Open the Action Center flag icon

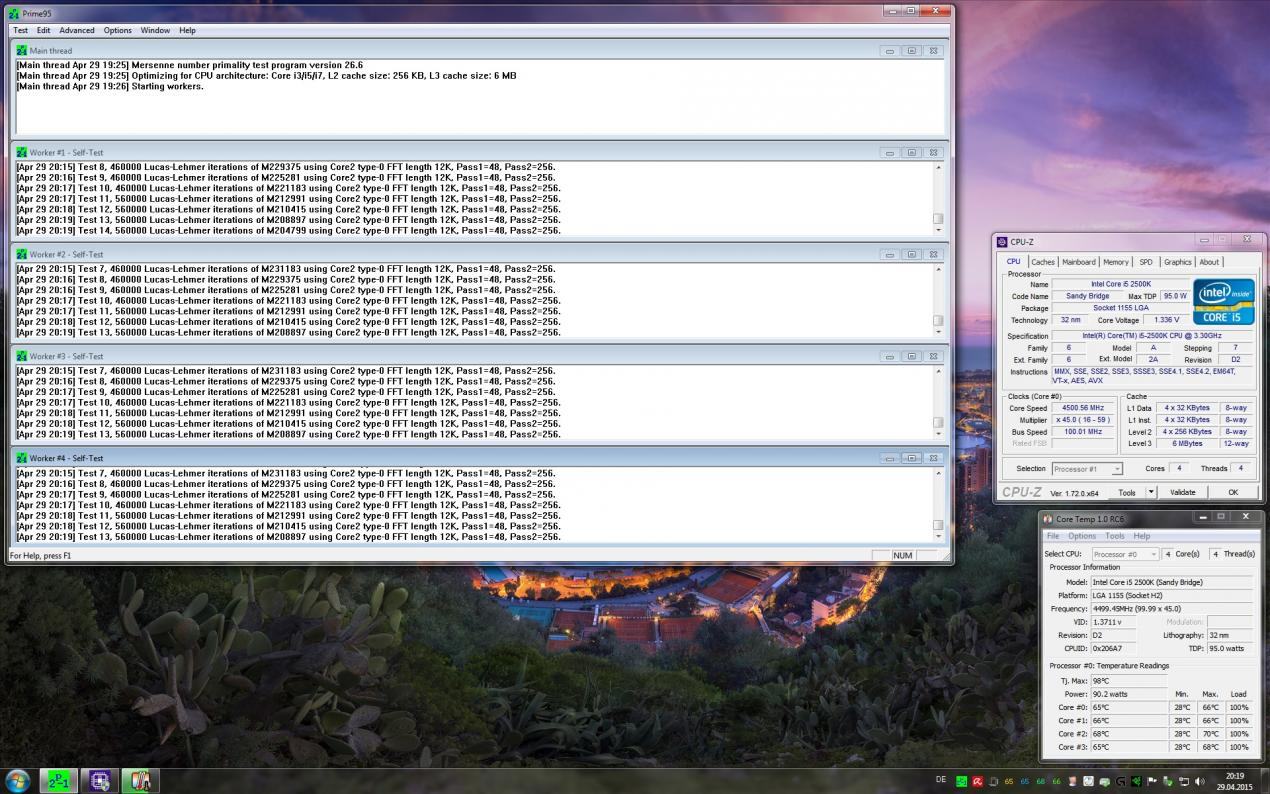click(x=1152, y=781)
